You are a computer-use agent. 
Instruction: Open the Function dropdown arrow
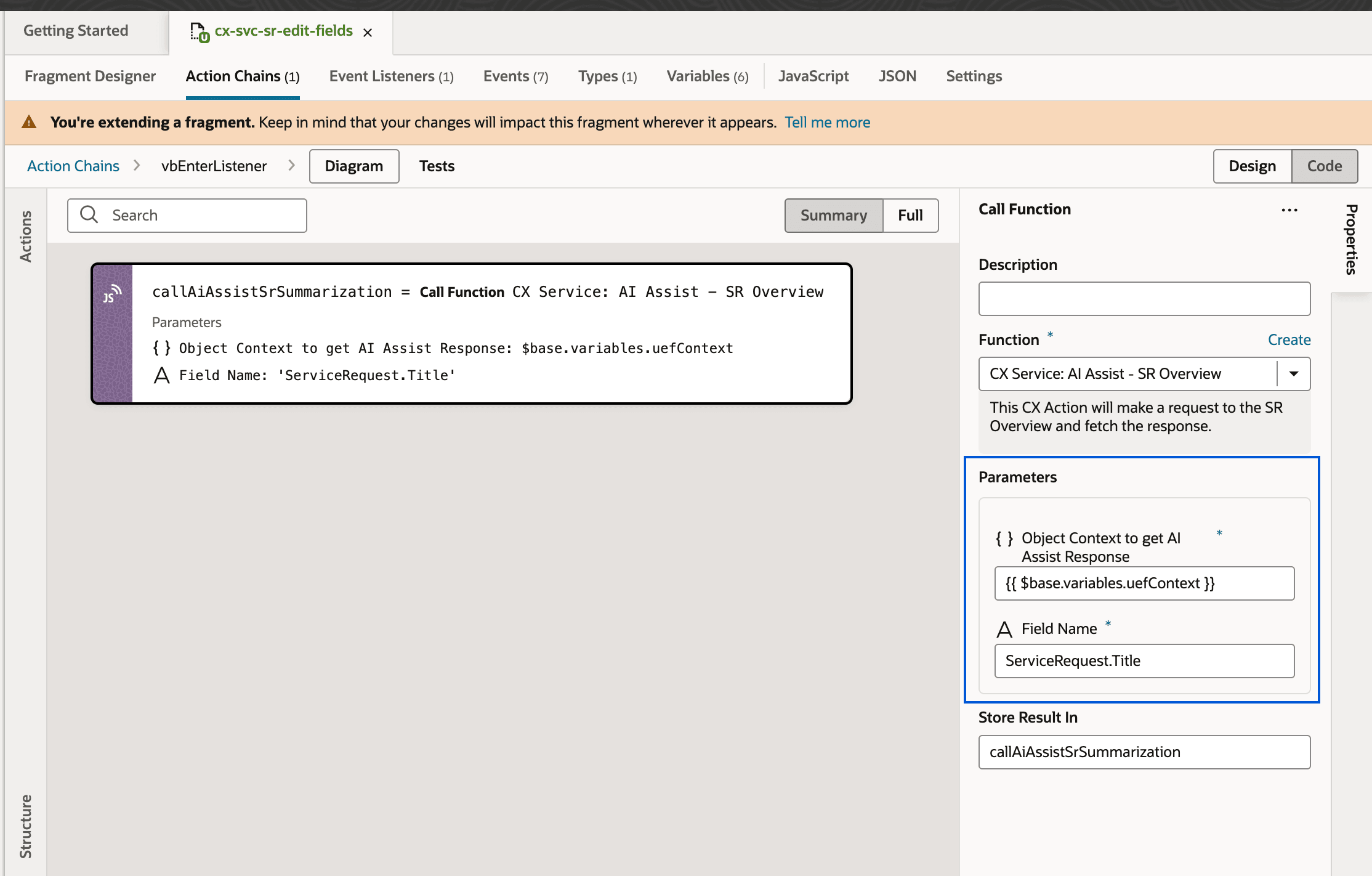pyautogui.click(x=1294, y=374)
